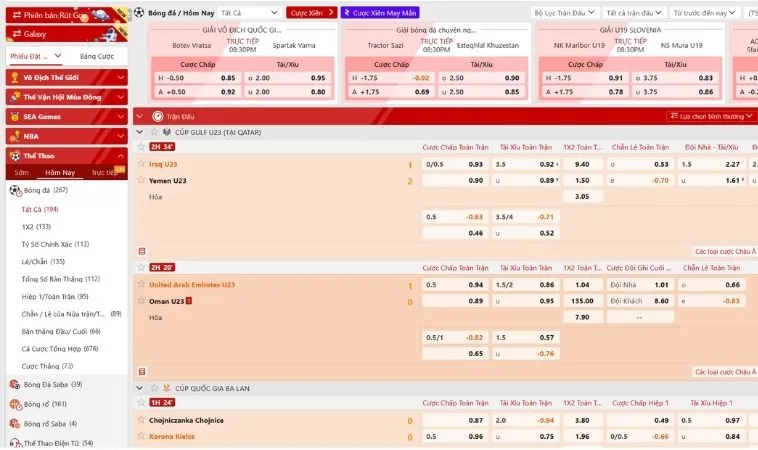This screenshot has height=450, width=758.
Task: Pick Tractor Sazi over 2.50 odds 0.90
Action: [x=481, y=78]
